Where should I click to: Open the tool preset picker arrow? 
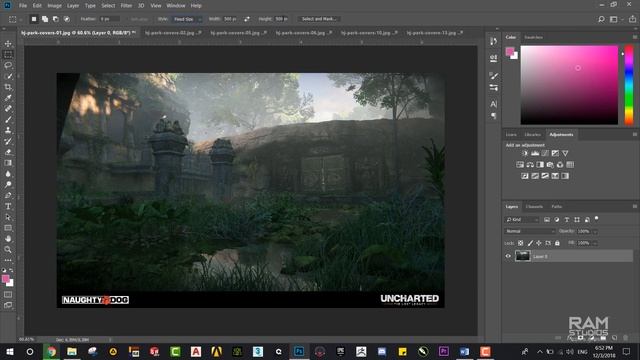tap(21, 19)
